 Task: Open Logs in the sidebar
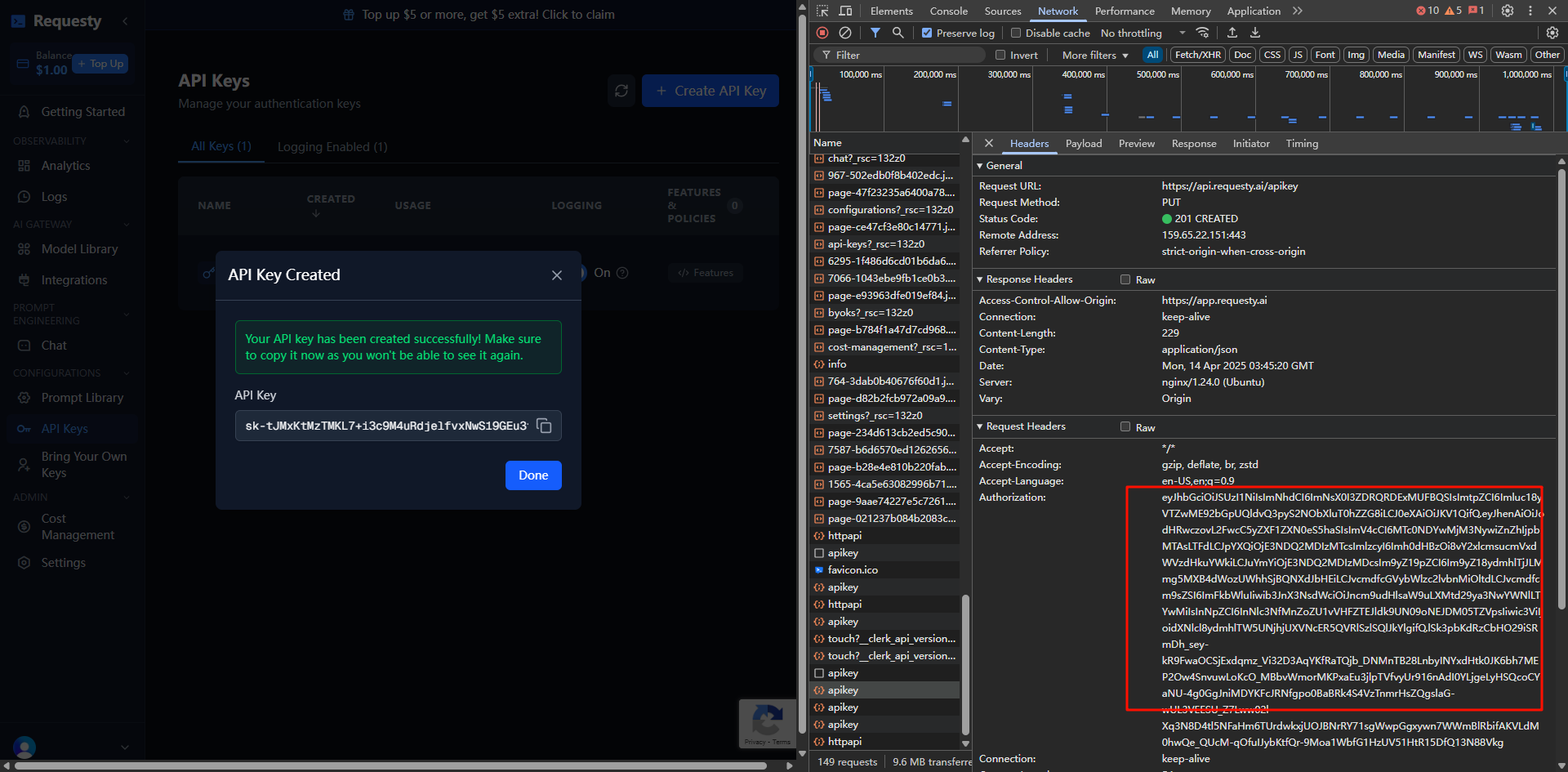coord(54,197)
